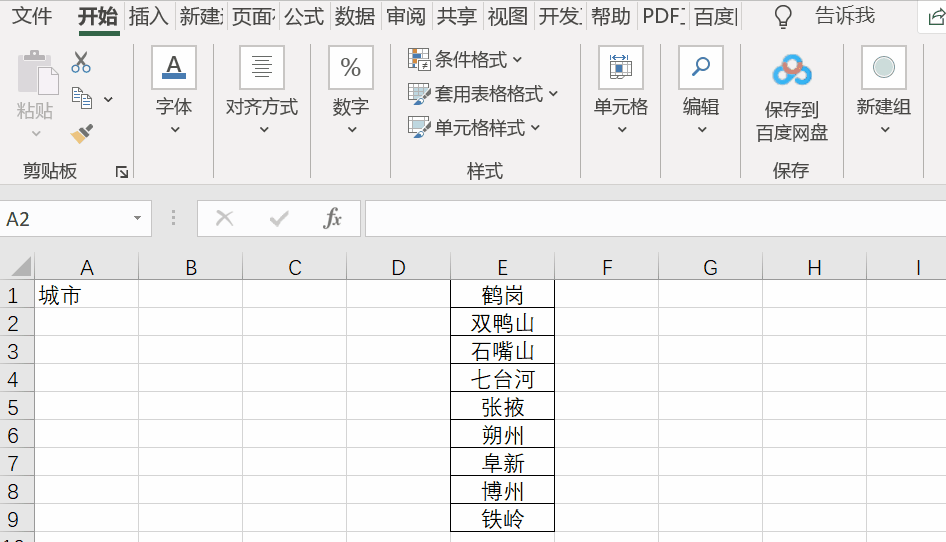Open the 编辑 editing magnifier icon
Screen dimensions: 946x542
tap(700, 68)
